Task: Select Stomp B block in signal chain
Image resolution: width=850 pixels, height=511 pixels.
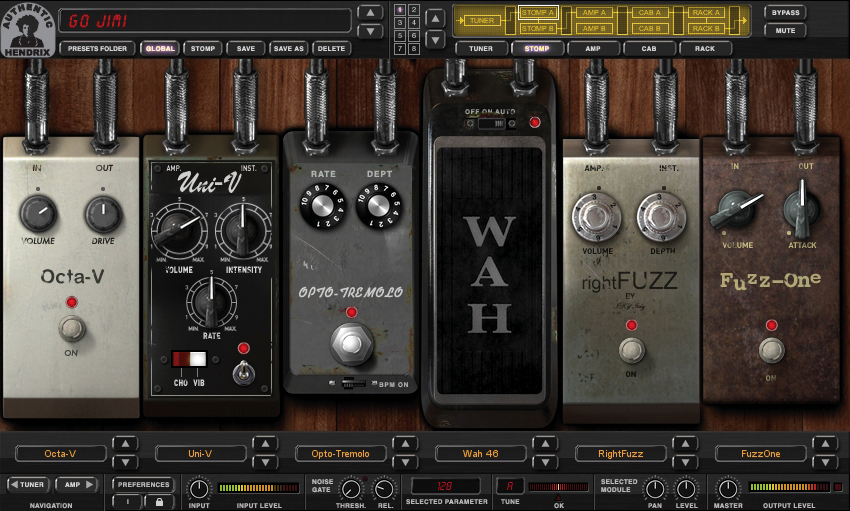Action: [538, 28]
